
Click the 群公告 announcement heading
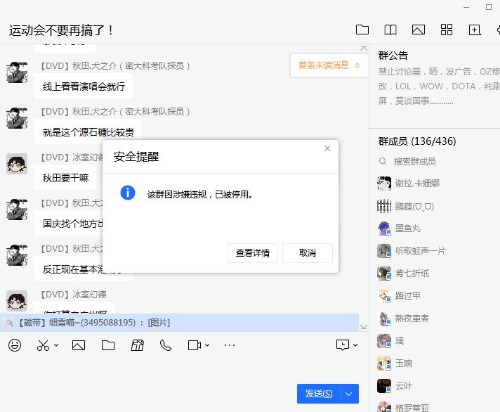[x=393, y=55]
